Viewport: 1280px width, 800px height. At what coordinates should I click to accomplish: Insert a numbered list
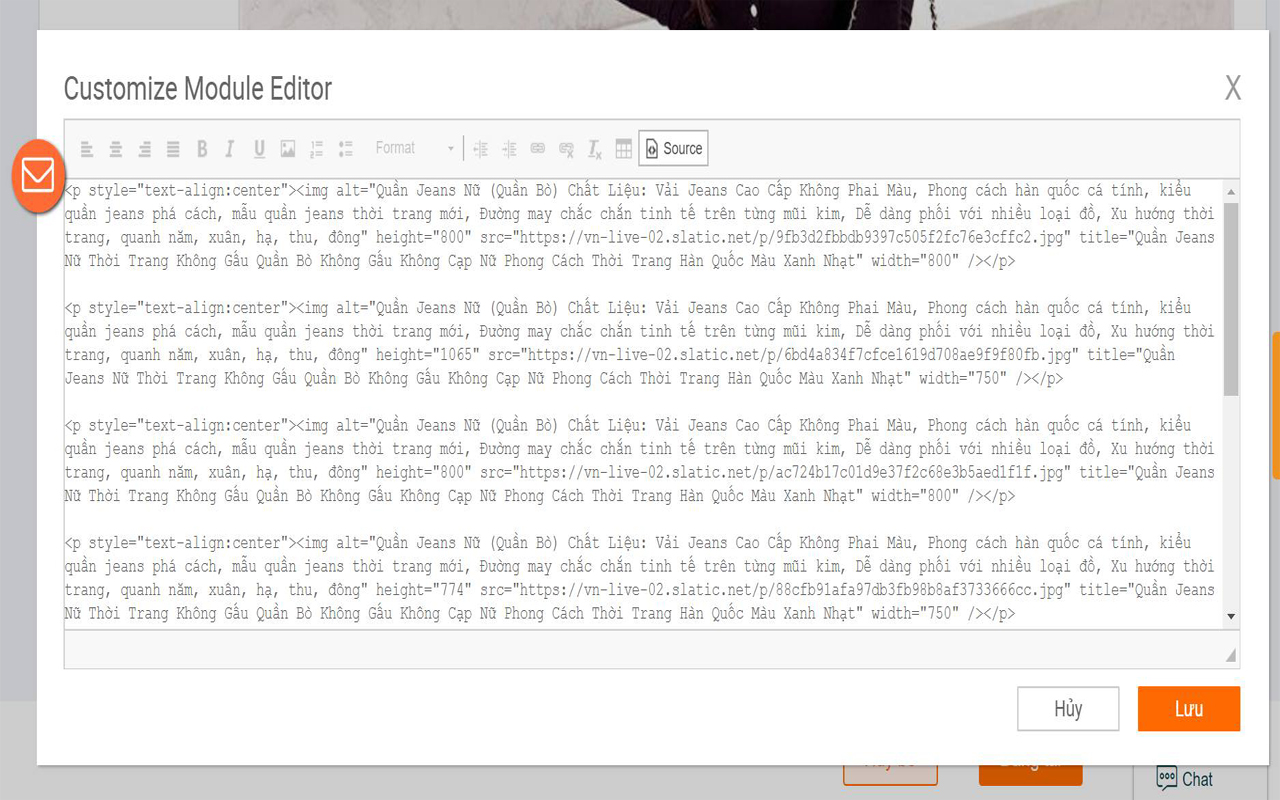316,149
